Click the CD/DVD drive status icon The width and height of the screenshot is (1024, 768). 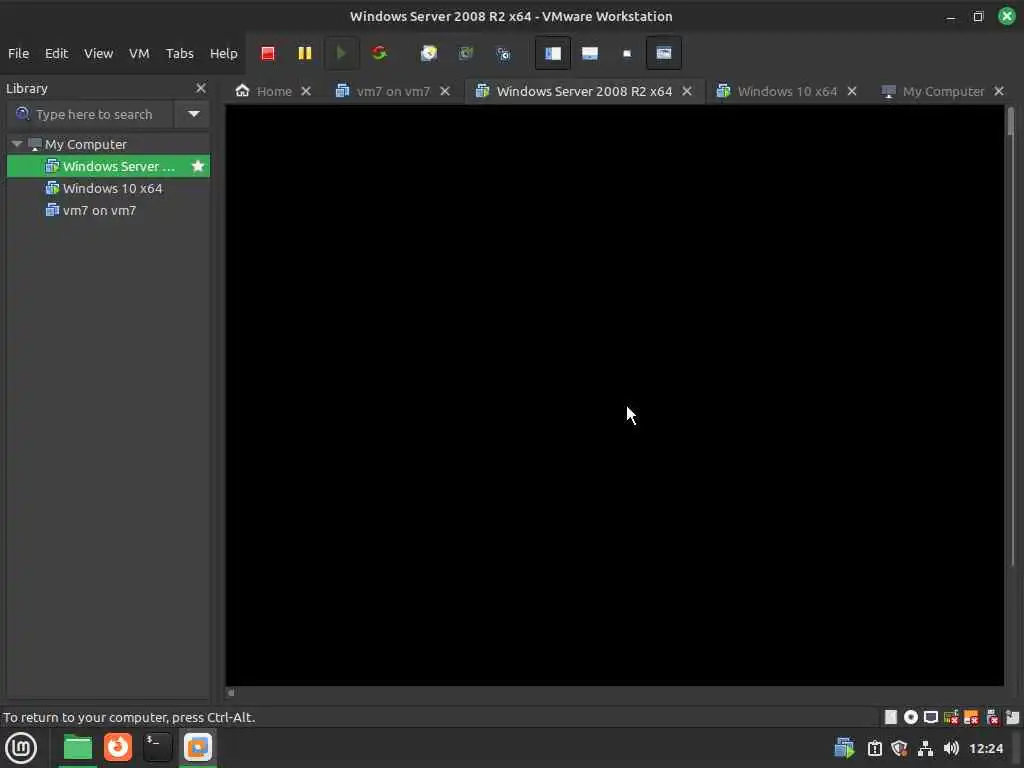click(x=910, y=718)
